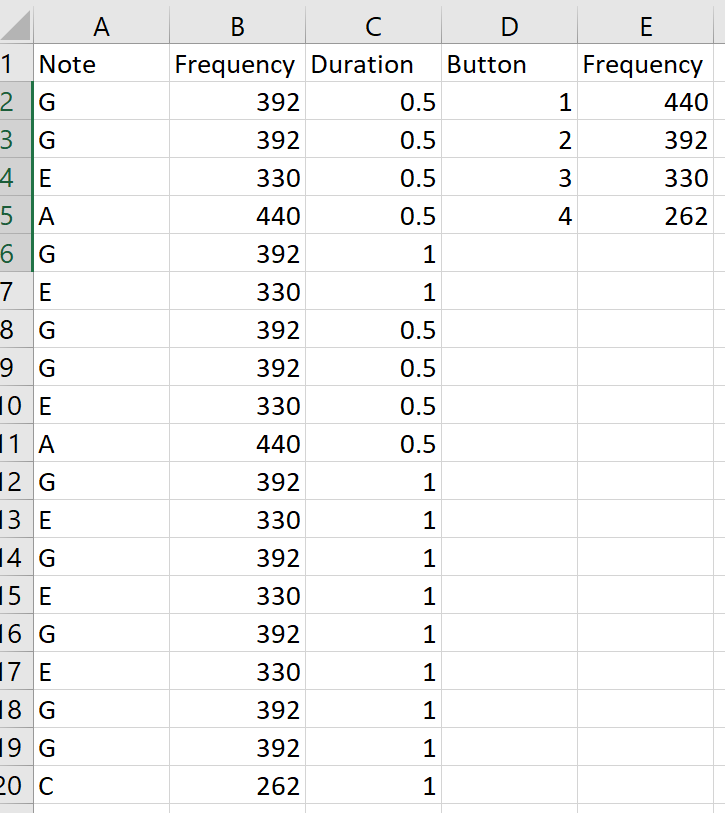Select cell B17 with value 330
The width and height of the screenshot is (725, 813).
[238, 671]
